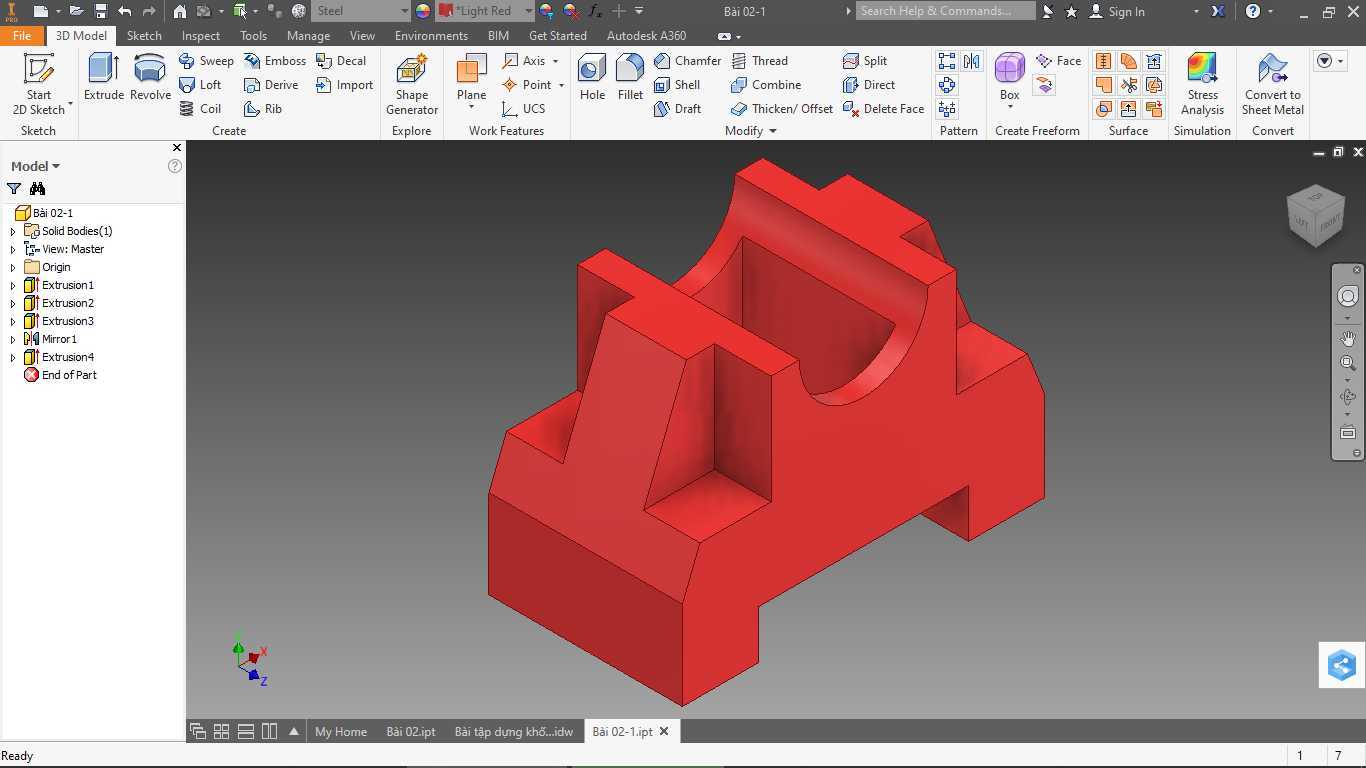
Task: Click the Save icon in quick access toolbar
Action: tap(101, 11)
